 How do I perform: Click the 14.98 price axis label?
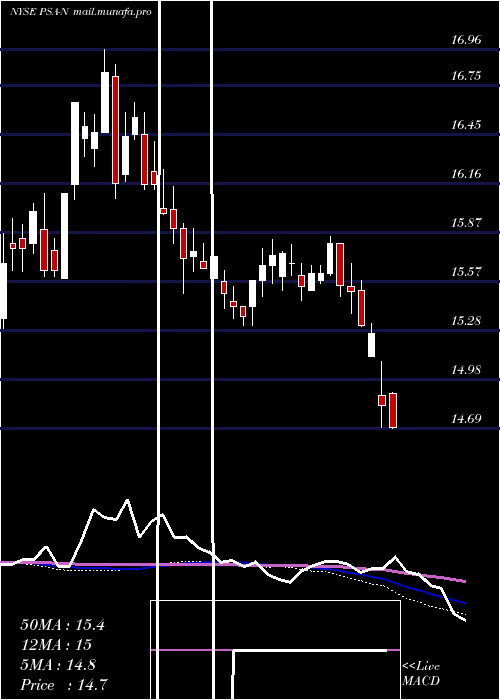point(466,370)
